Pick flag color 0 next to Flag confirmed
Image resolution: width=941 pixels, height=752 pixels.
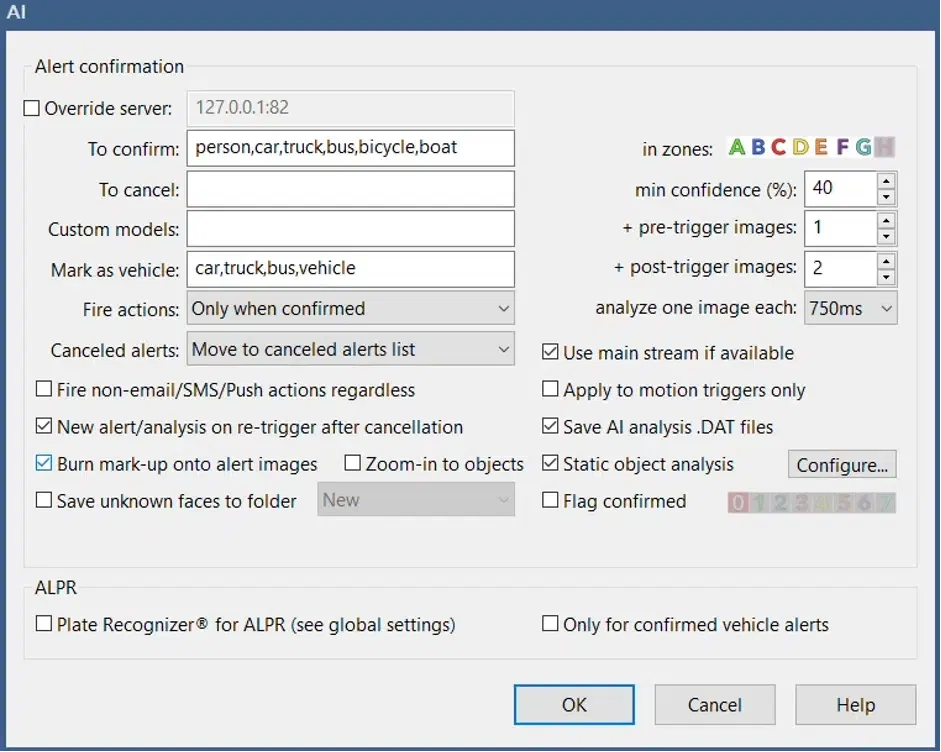738,502
